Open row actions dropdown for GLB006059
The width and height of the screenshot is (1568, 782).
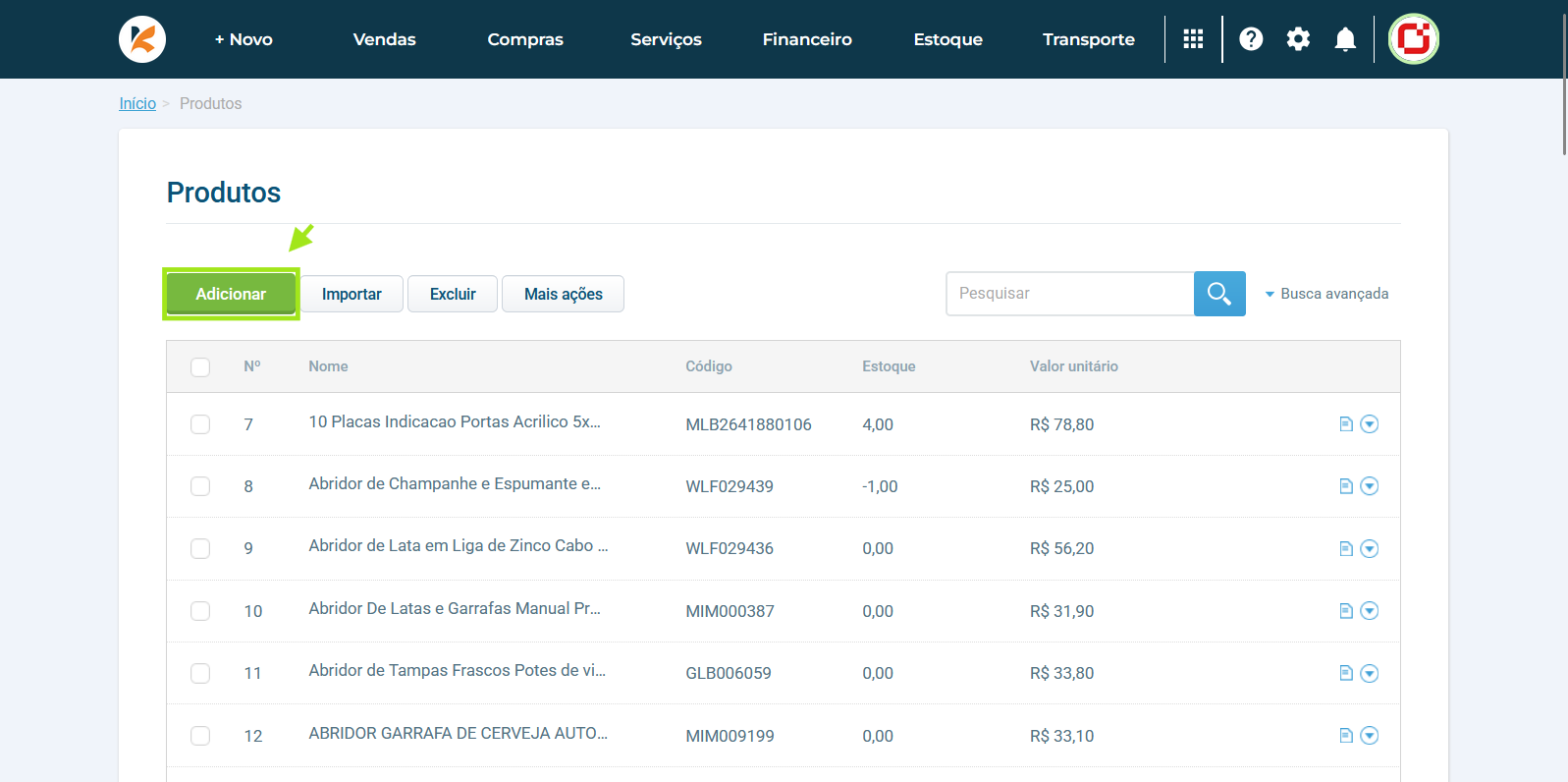tap(1370, 673)
